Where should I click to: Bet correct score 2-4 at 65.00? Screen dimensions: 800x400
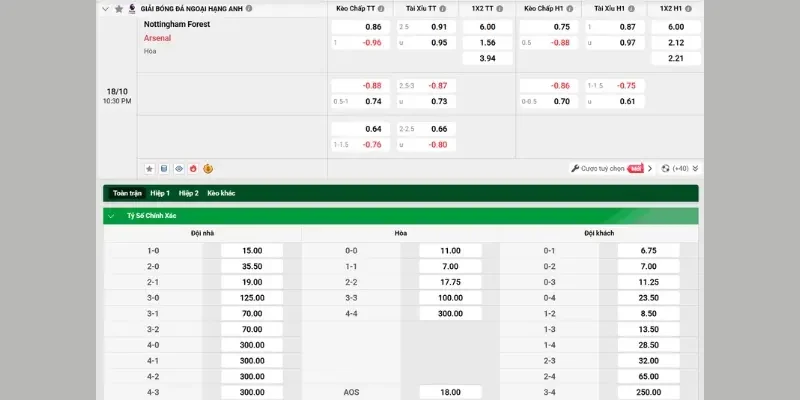click(648, 377)
